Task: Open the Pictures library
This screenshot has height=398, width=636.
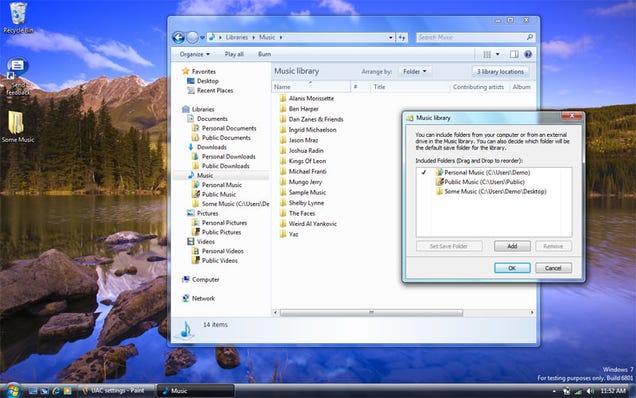Action: (202, 213)
